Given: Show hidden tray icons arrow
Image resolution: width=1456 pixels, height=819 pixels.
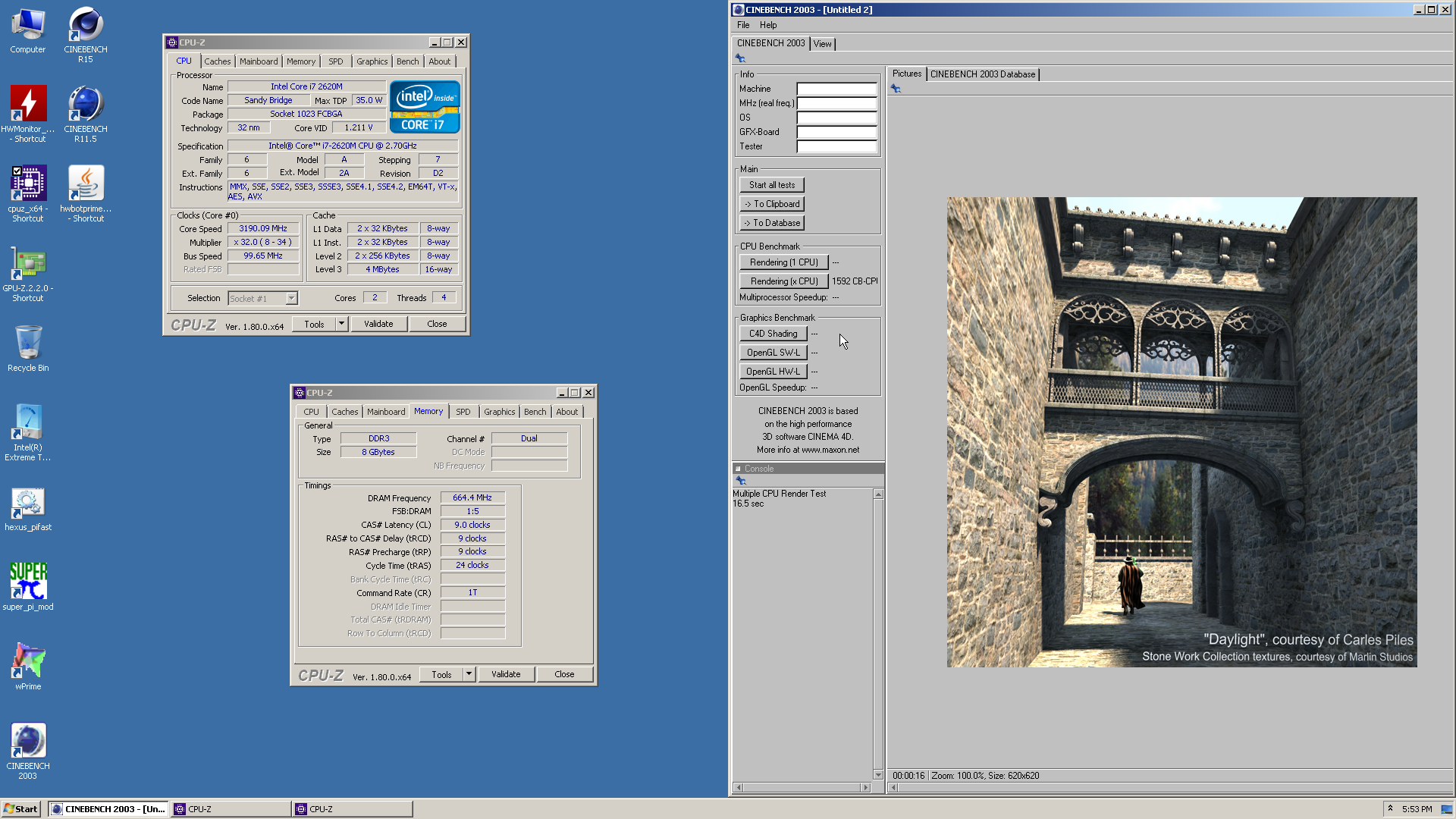Looking at the screenshot, I should tap(1390, 808).
